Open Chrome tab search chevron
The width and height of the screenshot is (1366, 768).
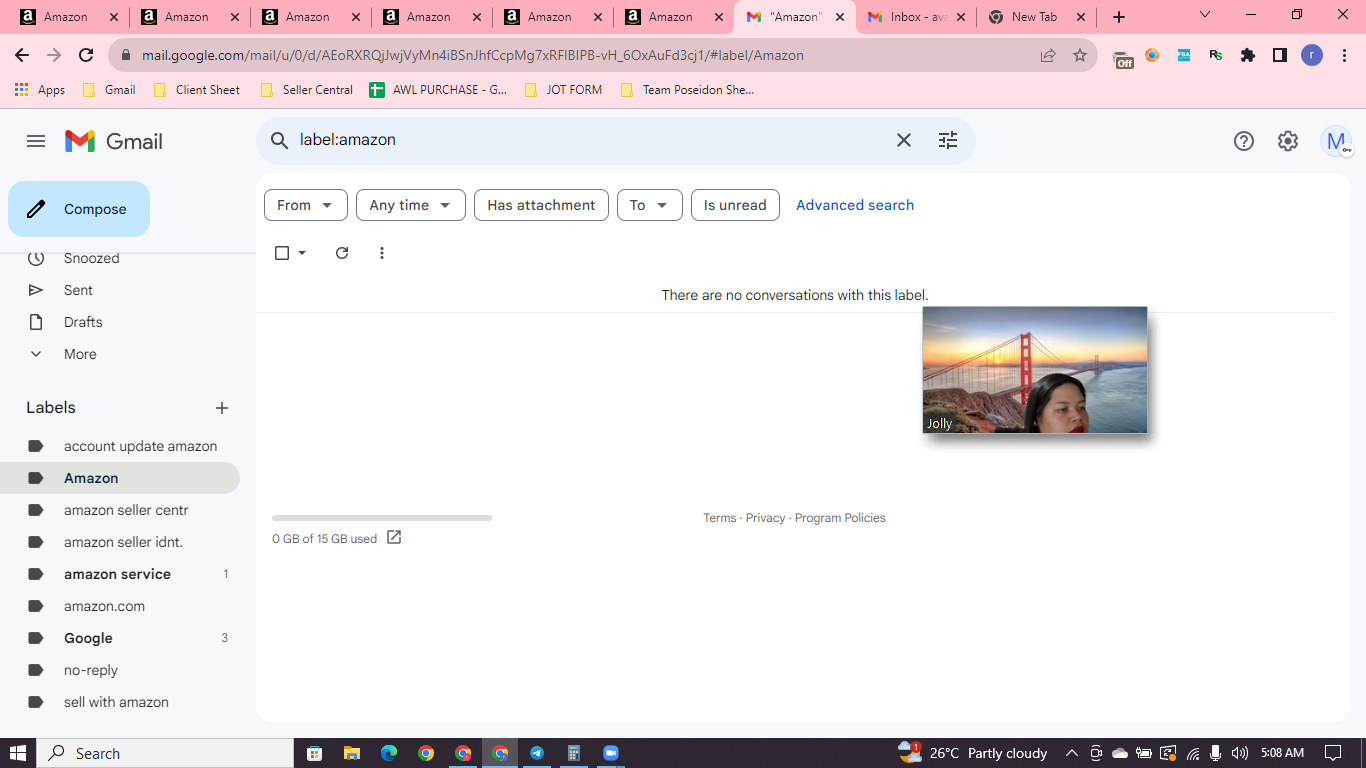[x=1205, y=16]
